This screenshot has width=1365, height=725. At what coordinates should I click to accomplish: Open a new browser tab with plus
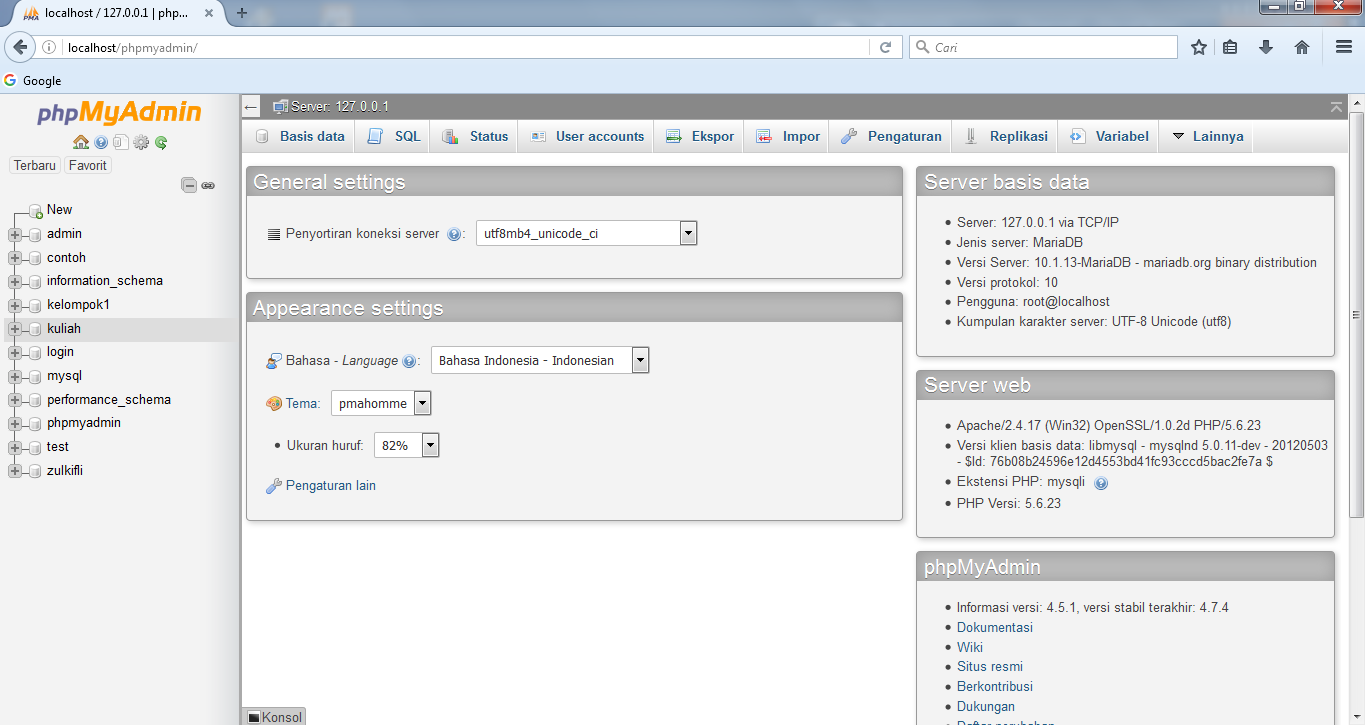[242, 13]
